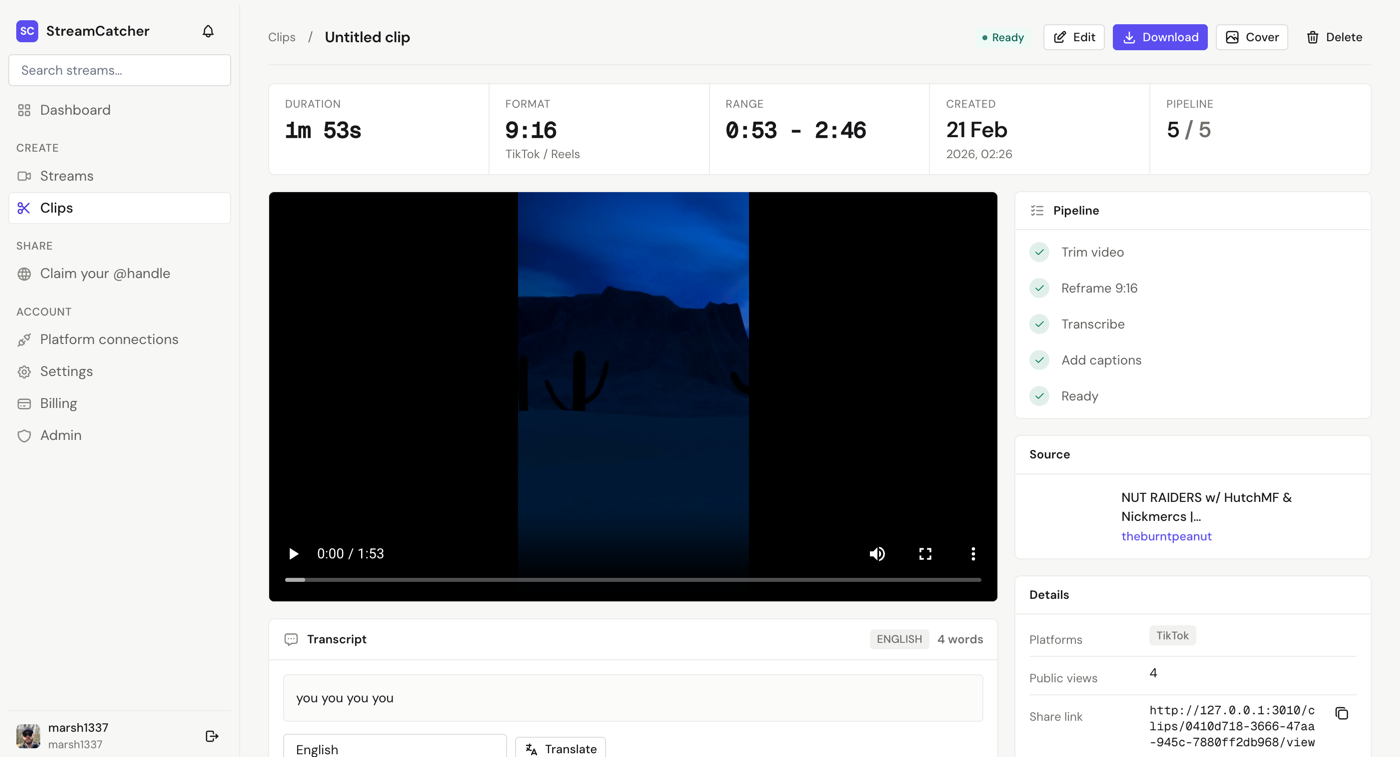Open Streams in the sidebar
1400x757 pixels.
(x=119, y=176)
